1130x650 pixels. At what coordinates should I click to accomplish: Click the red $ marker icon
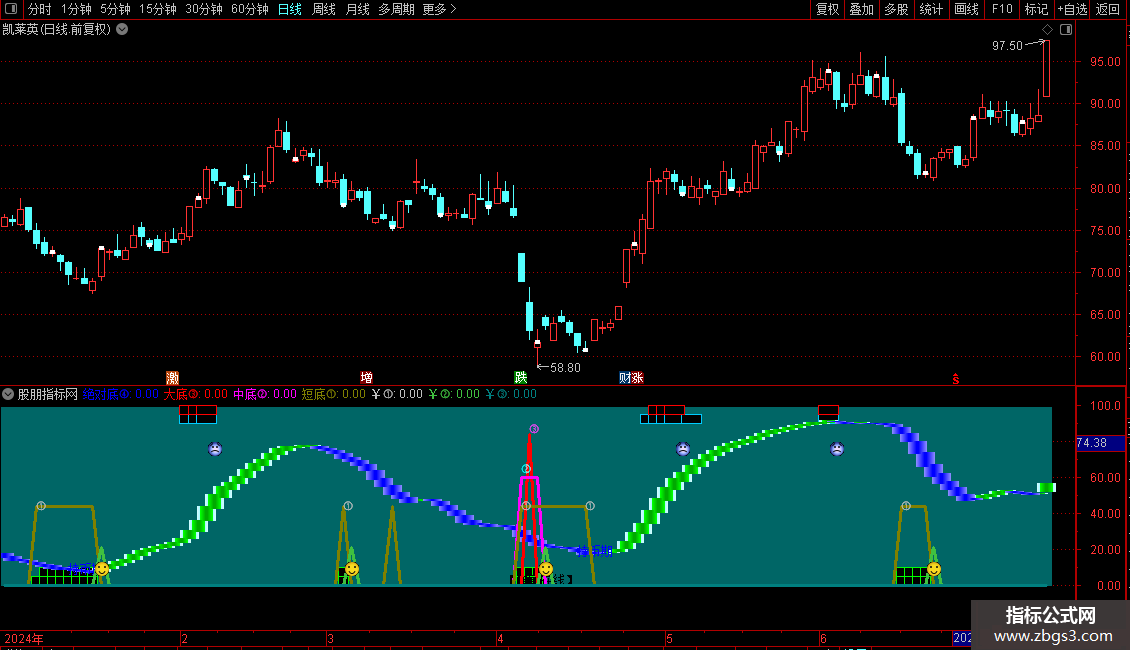coord(956,379)
